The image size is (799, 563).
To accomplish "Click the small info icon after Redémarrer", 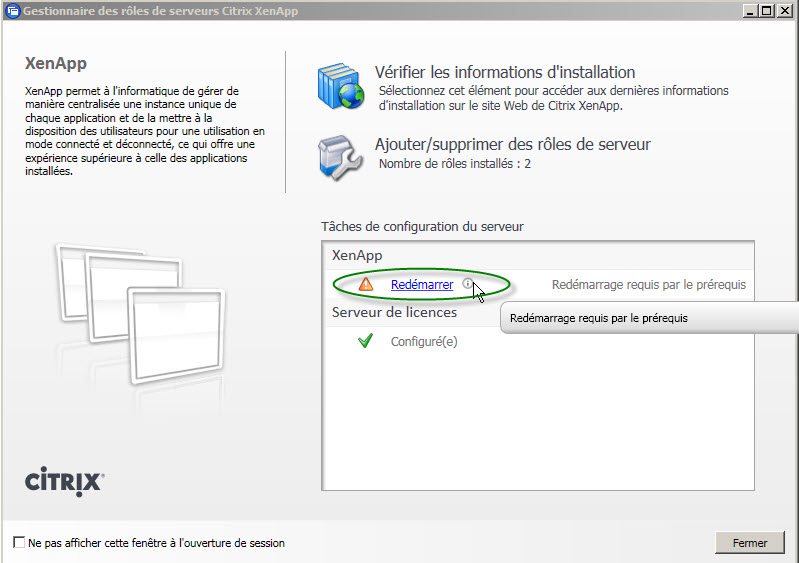I will [x=467, y=283].
